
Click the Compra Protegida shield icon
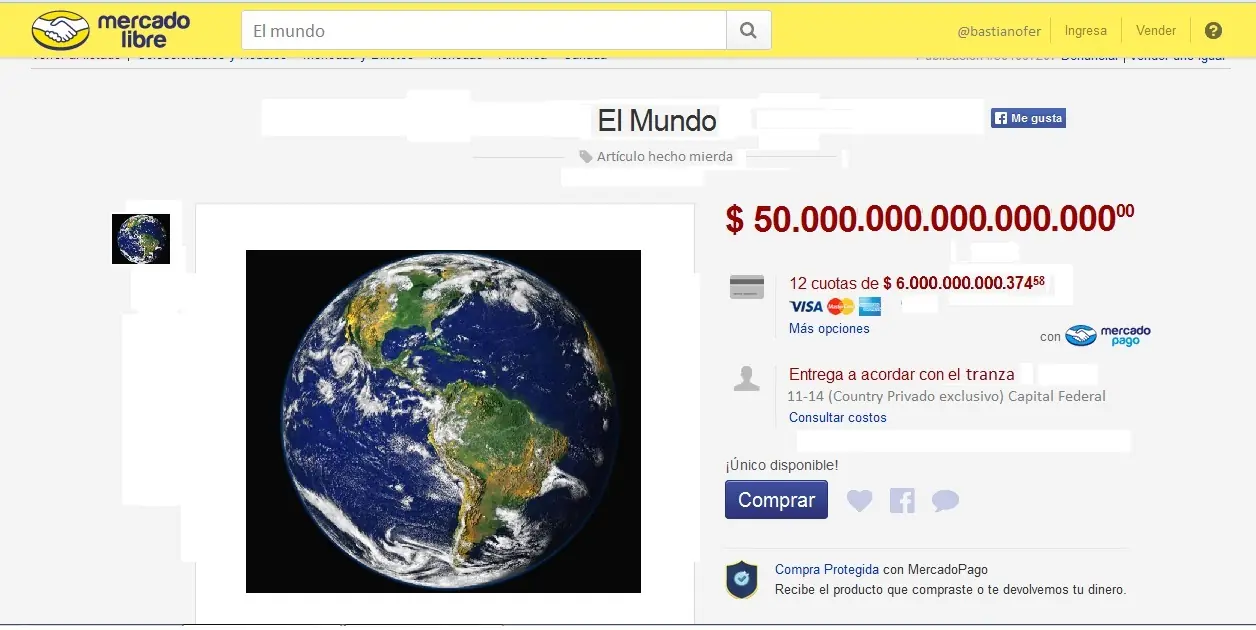point(742,580)
